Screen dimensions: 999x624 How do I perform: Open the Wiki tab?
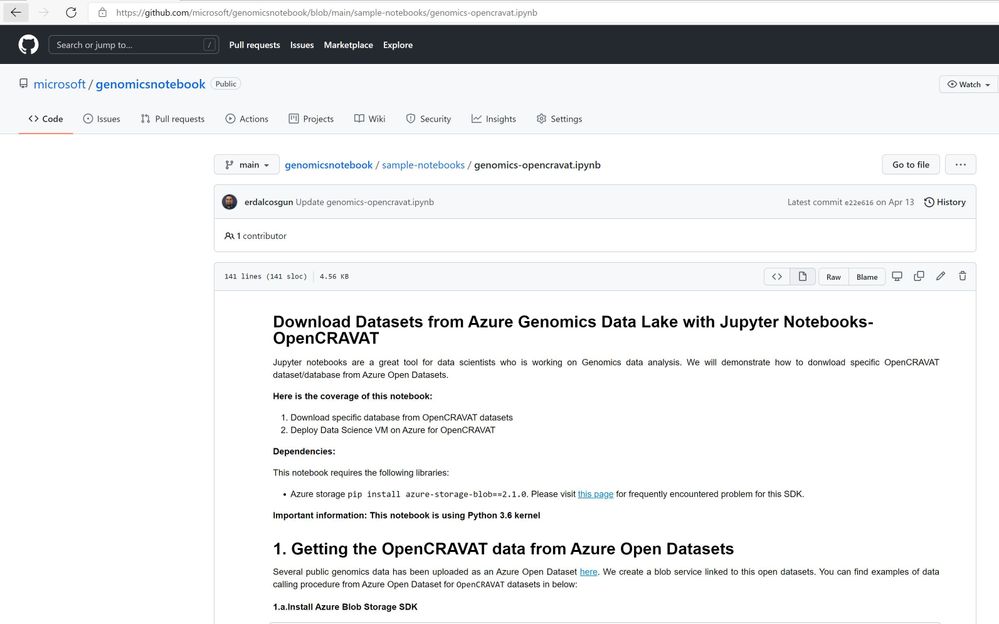[x=370, y=119]
